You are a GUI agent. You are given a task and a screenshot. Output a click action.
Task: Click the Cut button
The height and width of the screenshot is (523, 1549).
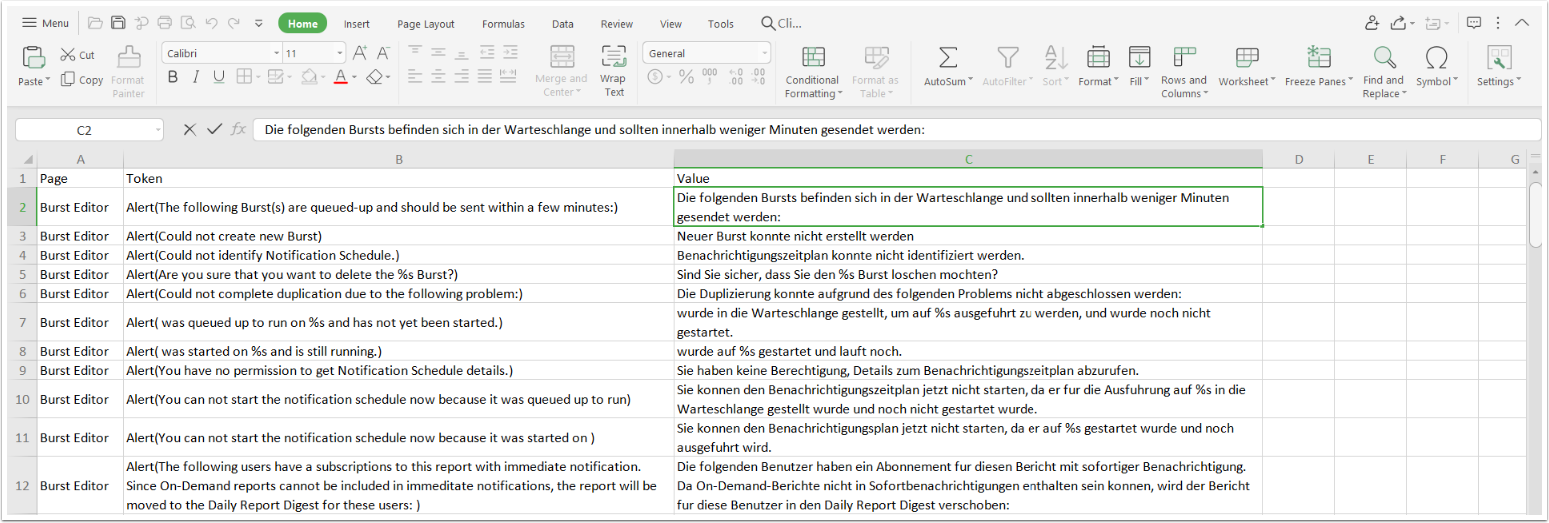(78, 55)
